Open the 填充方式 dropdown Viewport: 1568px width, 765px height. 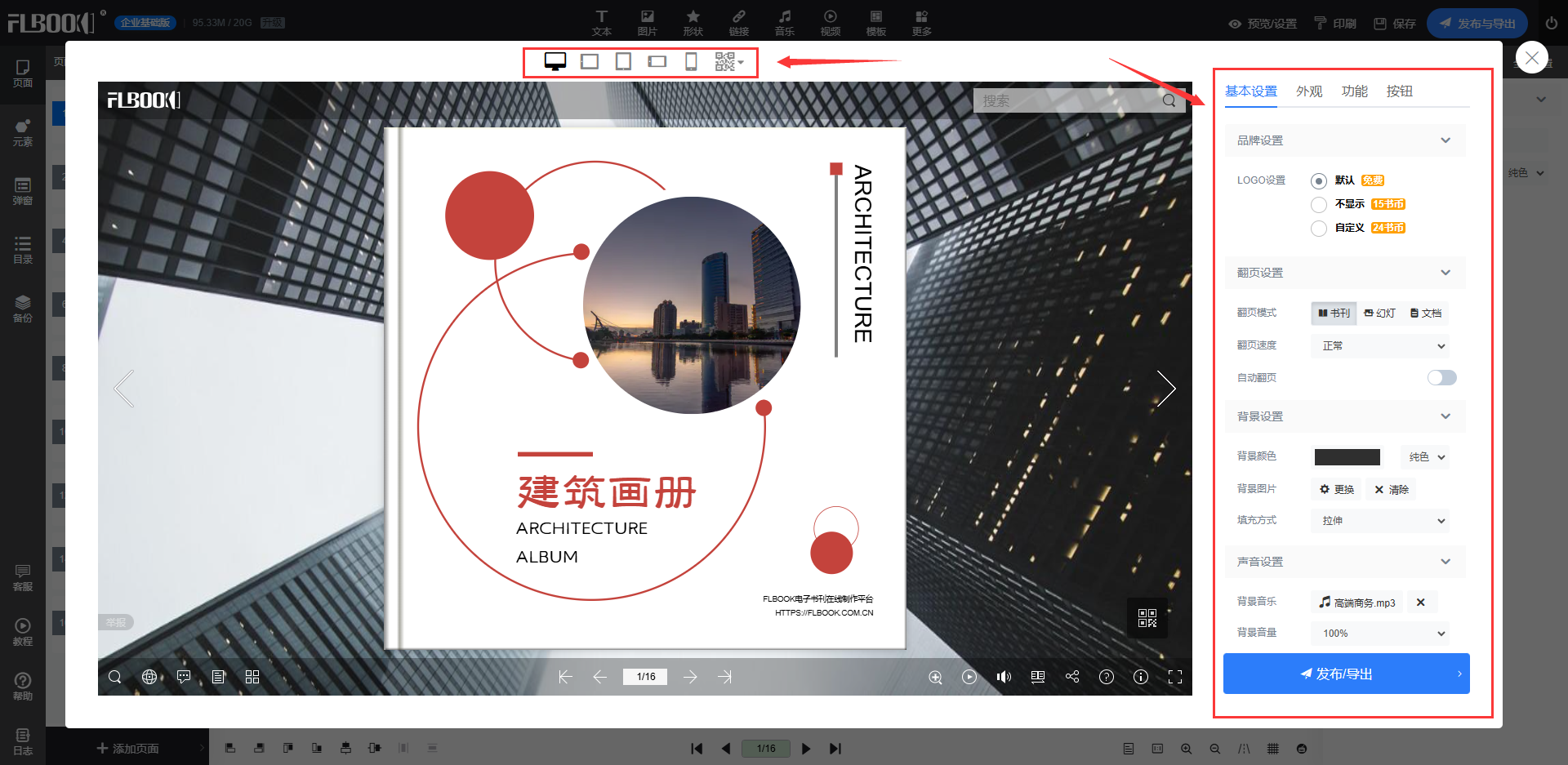tap(1380, 521)
